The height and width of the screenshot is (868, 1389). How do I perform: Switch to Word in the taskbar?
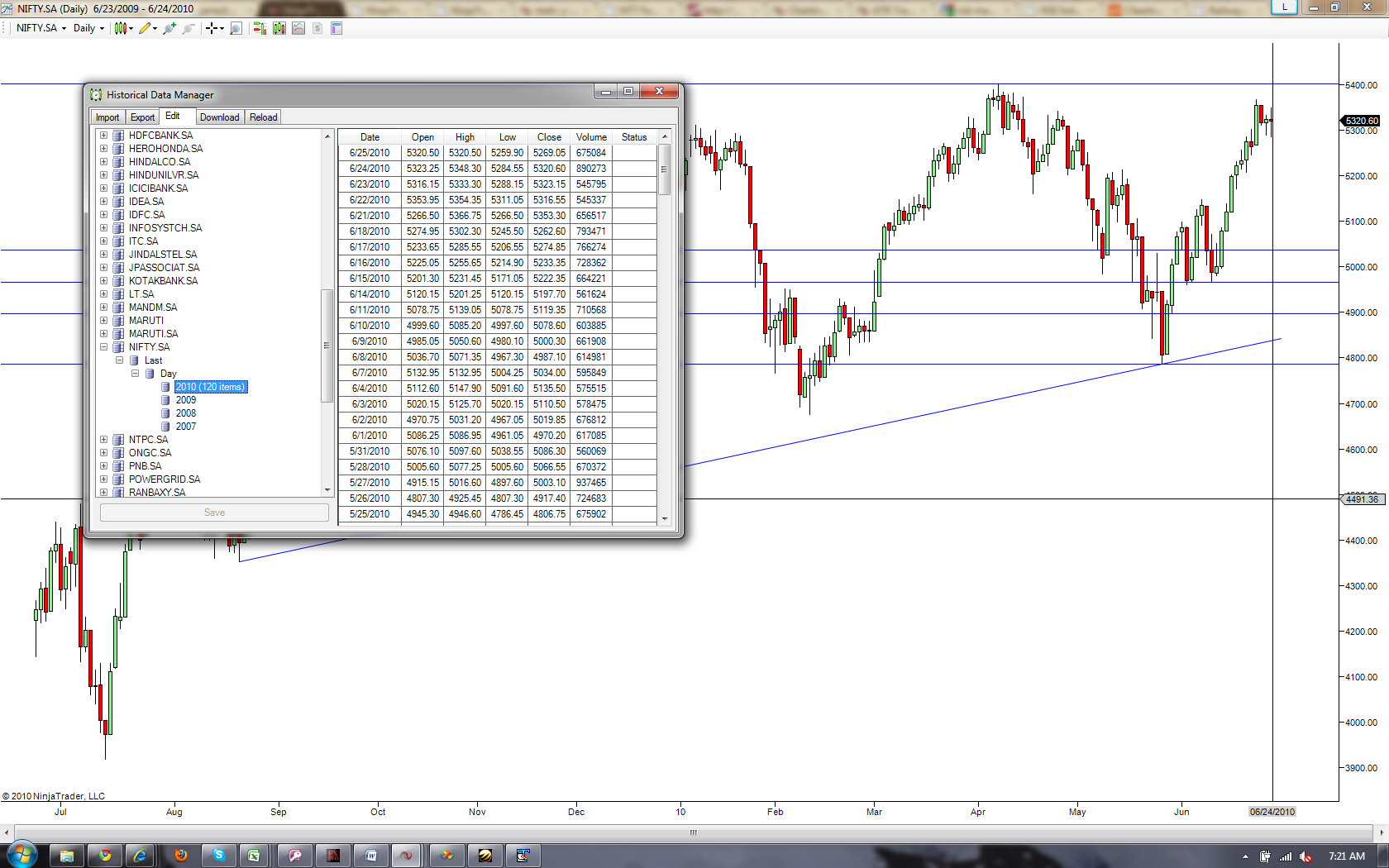[371, 856]
